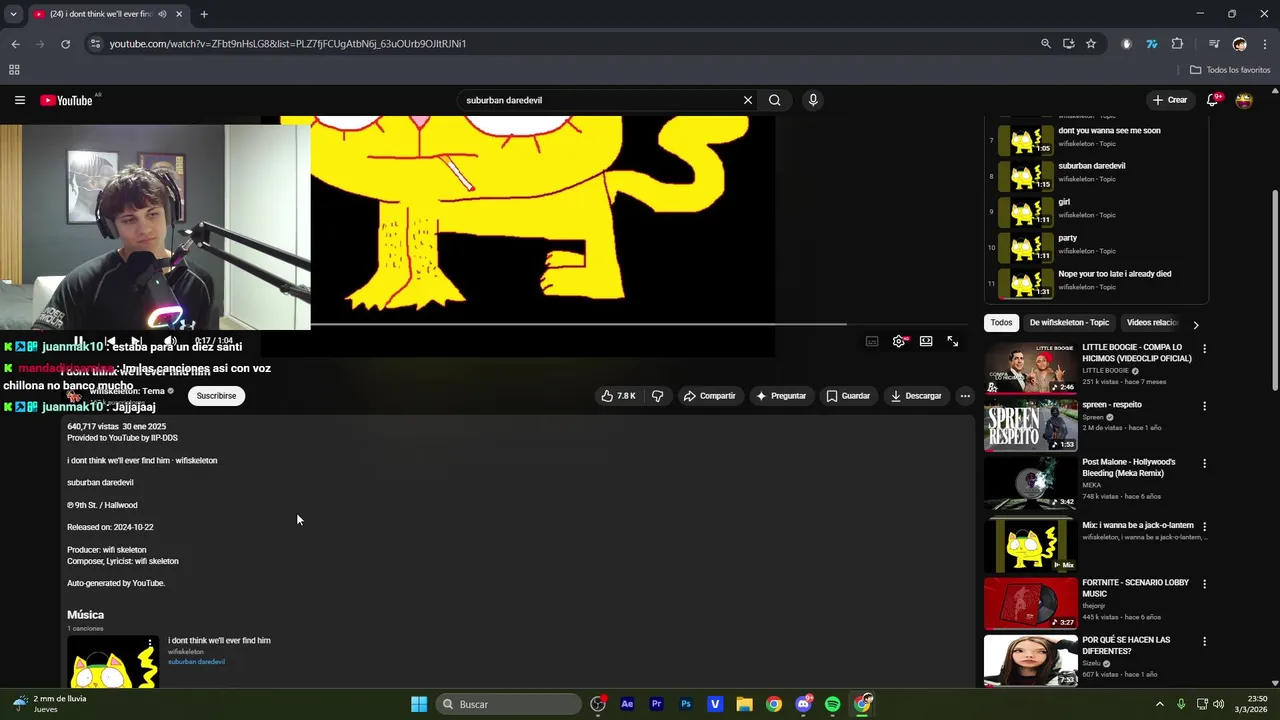Start voice search with the microphone
Viewport: 1280px width, 720px height.
812,100
